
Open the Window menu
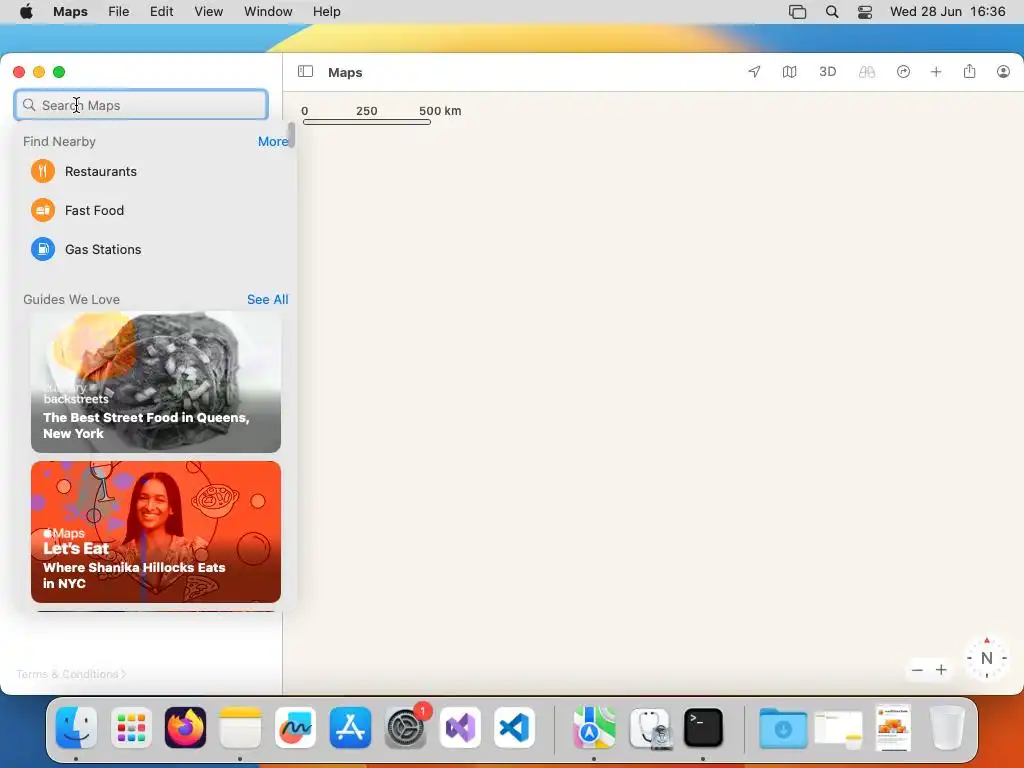(268, 12)
